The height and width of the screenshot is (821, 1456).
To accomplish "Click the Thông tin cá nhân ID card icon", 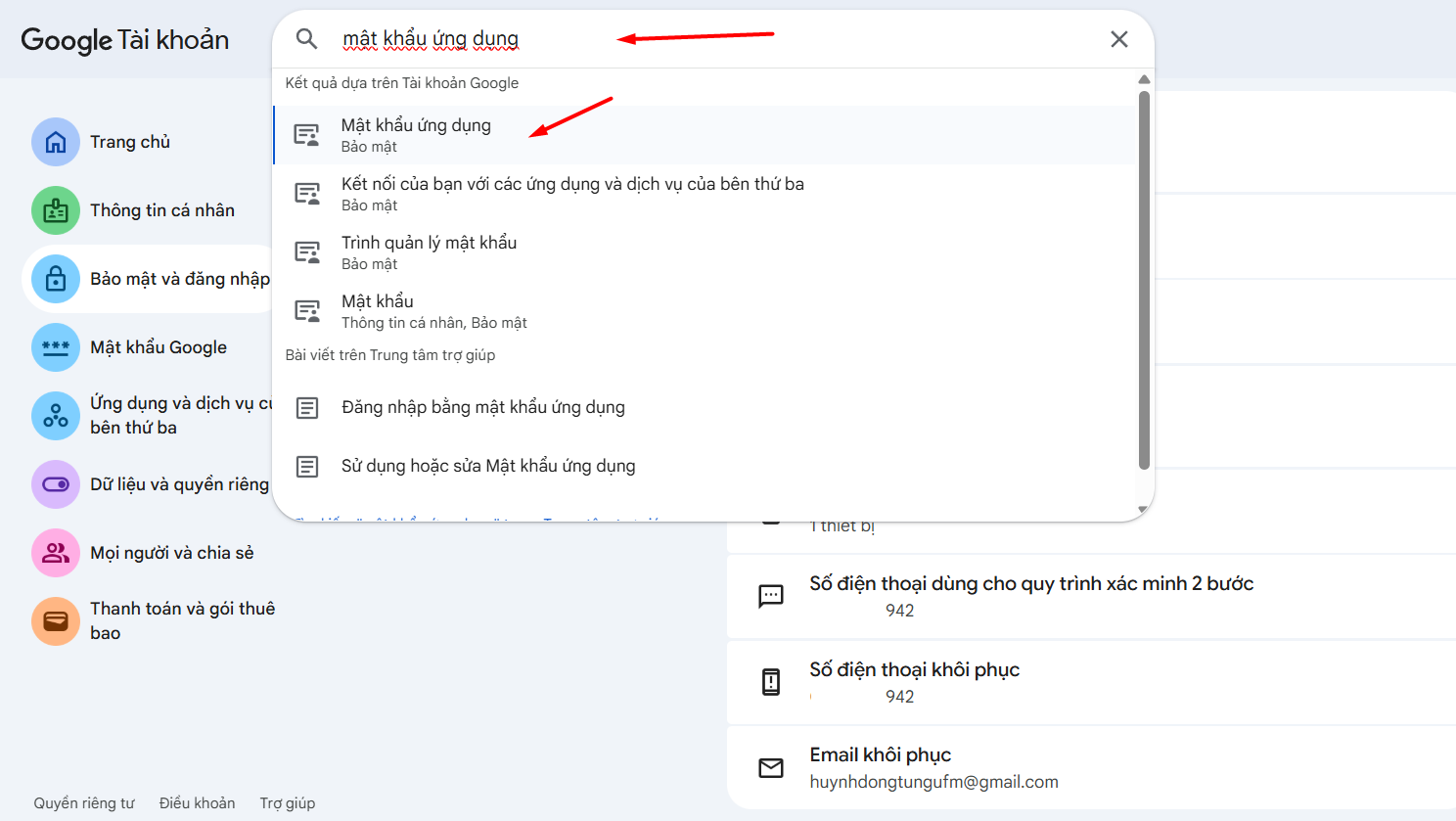I will click(56, 210).
